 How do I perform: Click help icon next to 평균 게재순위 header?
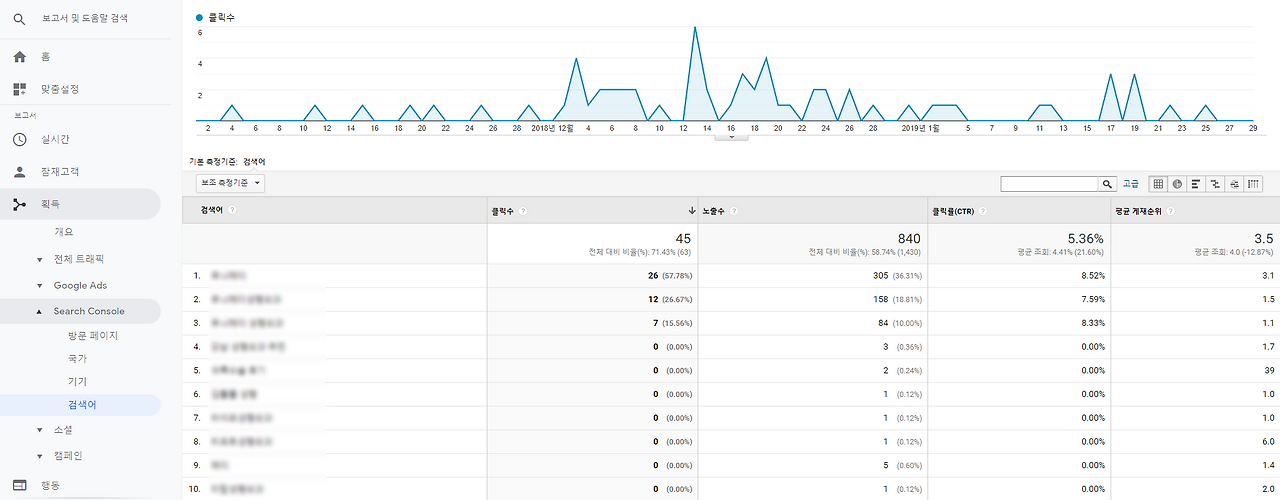[x=1170, y=211]
